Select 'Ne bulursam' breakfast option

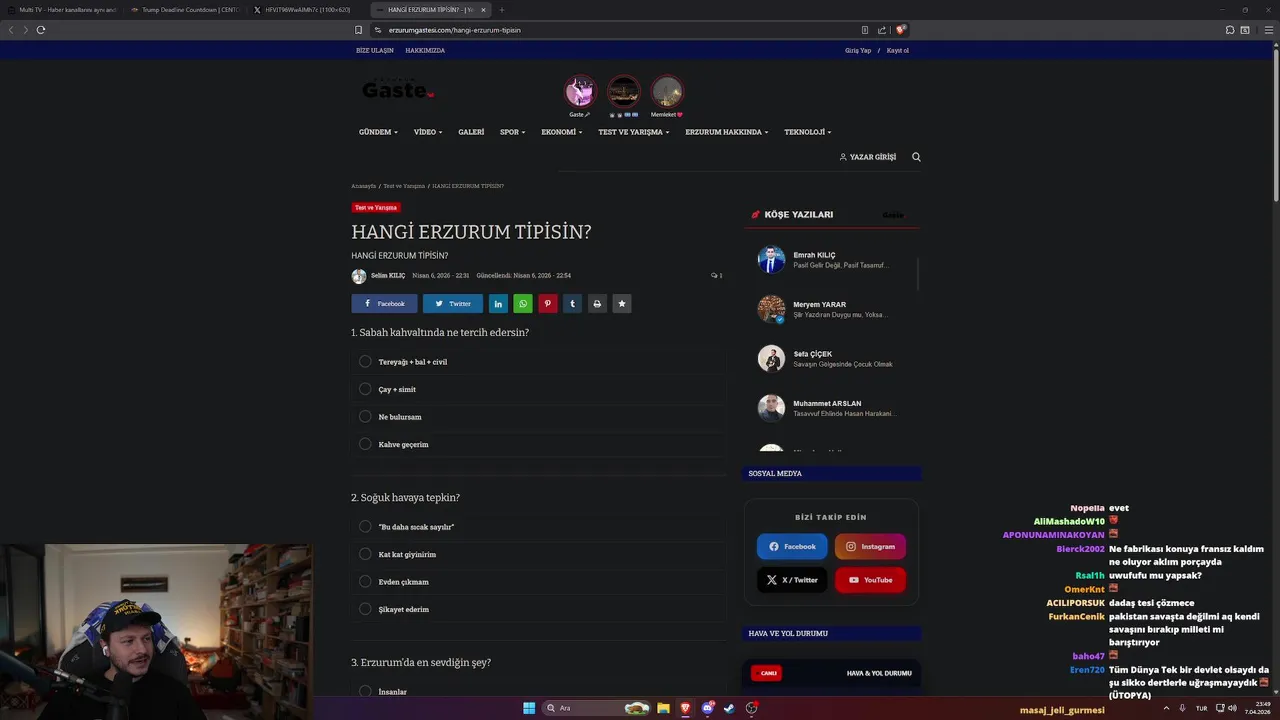[538, 417]
